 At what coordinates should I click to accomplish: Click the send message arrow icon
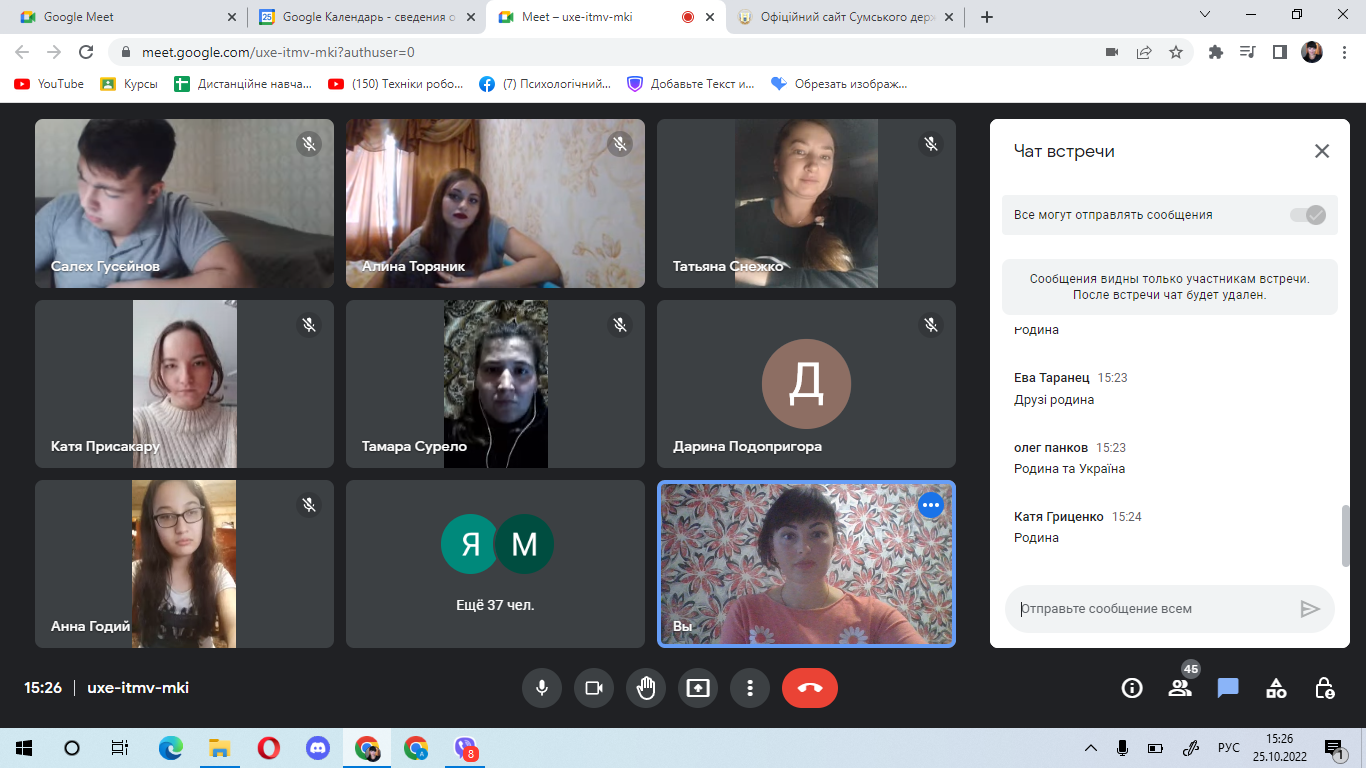pos(1310,609)
